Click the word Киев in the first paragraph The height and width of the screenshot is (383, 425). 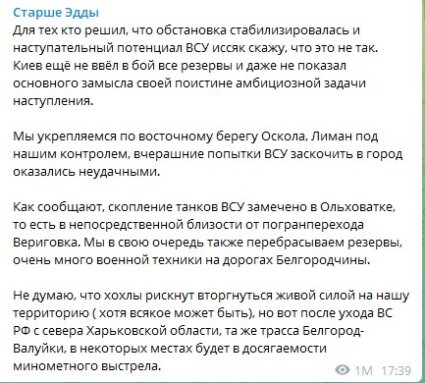pos(27,66)
